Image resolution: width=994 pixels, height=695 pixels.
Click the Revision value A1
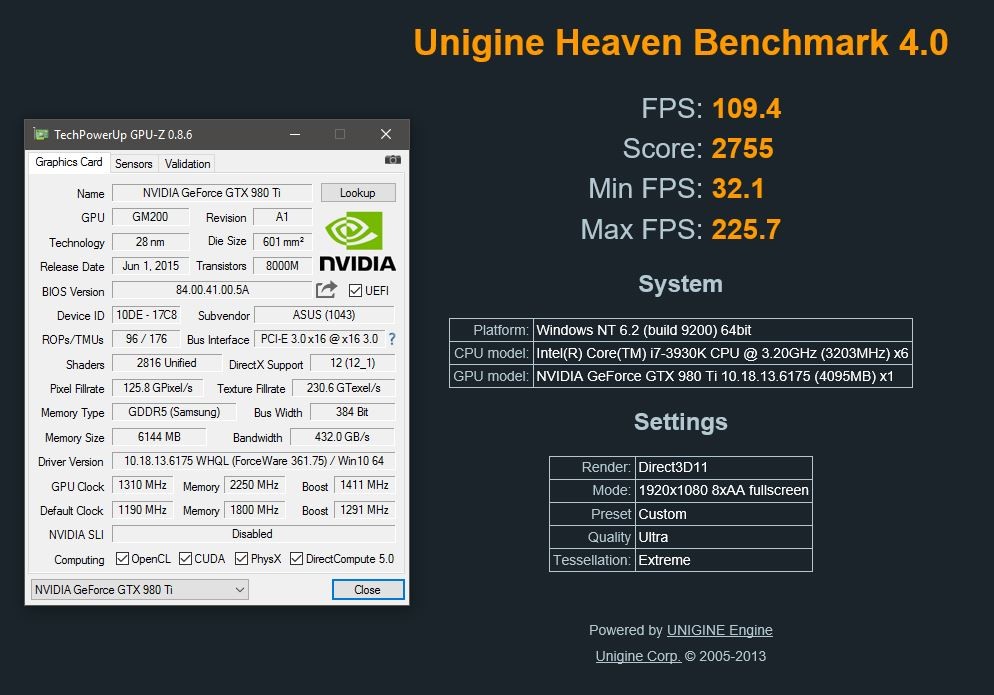282,217
